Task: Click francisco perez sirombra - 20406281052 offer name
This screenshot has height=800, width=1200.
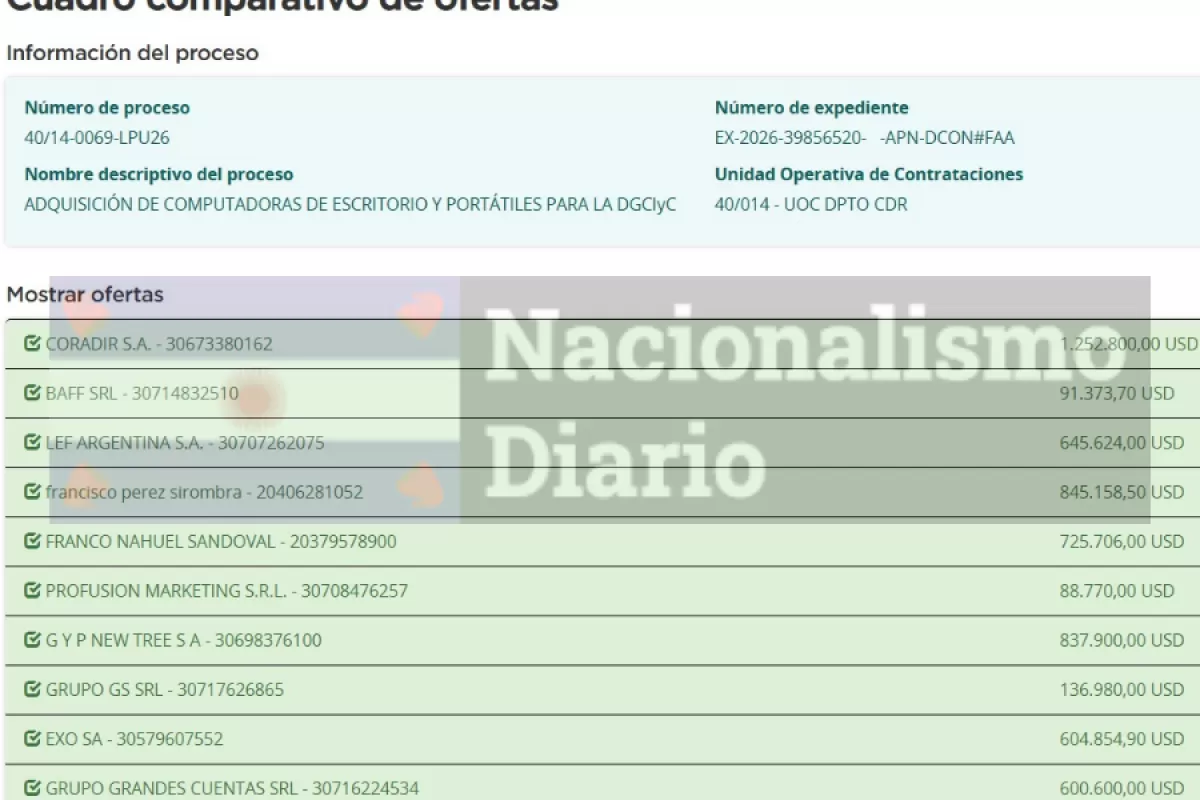Action: (x=204, y=492)
